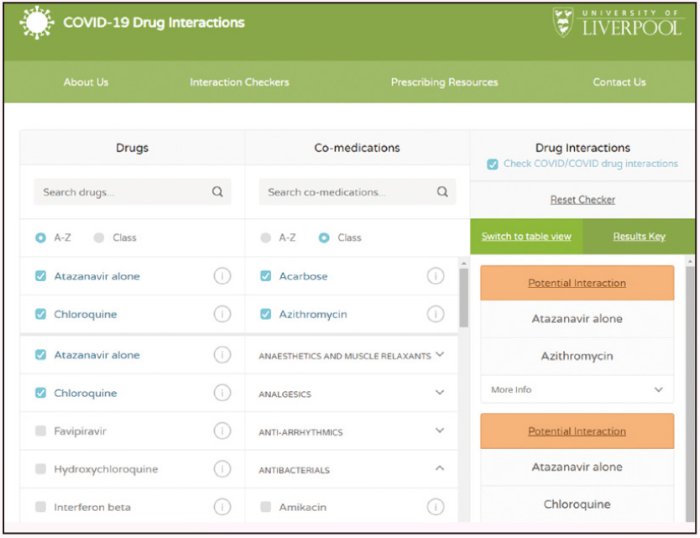Screen dimensions: 700x538
Task: Click the COVID-19 virus logo icon
Action: (x=37, y=22)
